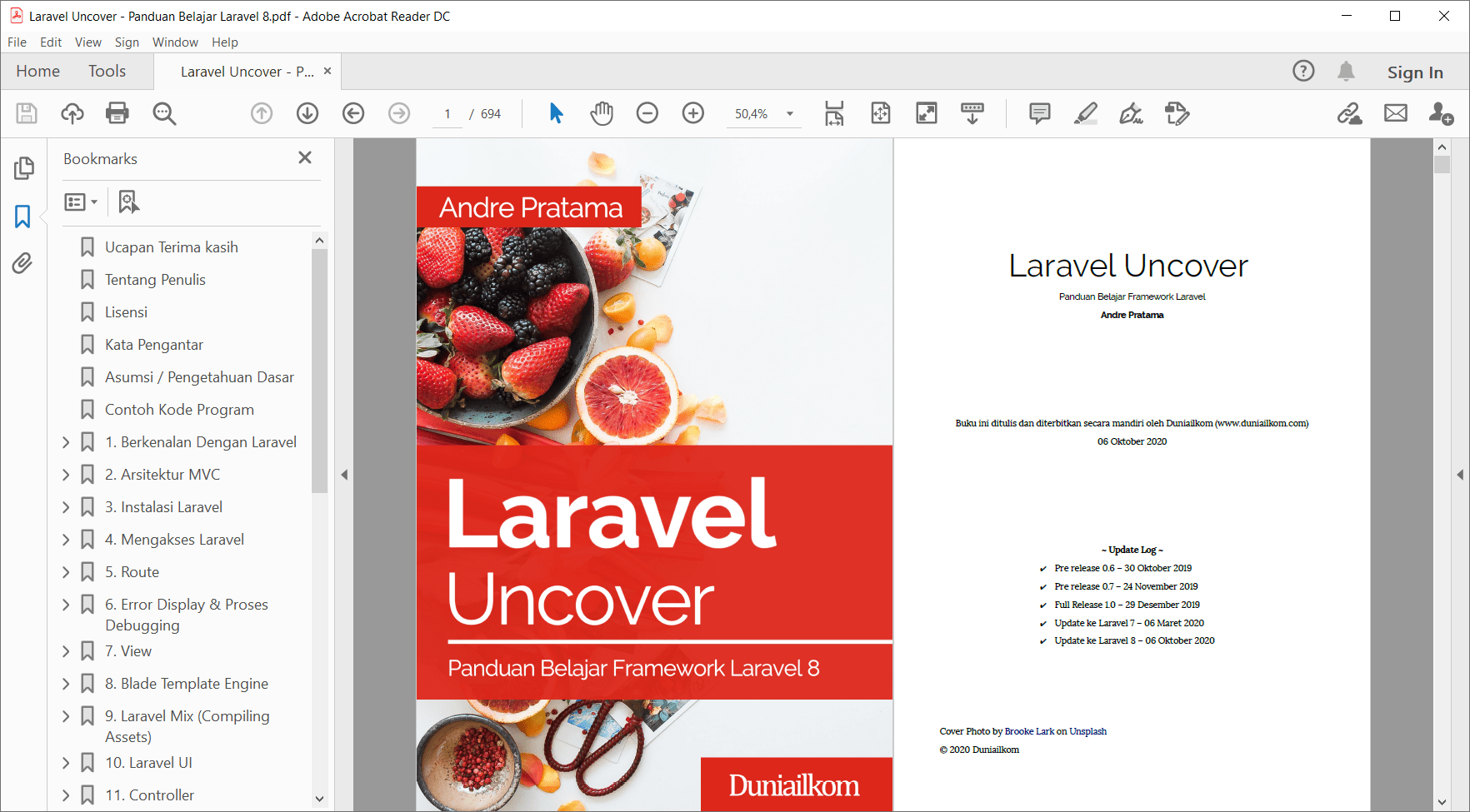
Task: Open the zoom level 50,4% dropdown
Action: point(789,114)
